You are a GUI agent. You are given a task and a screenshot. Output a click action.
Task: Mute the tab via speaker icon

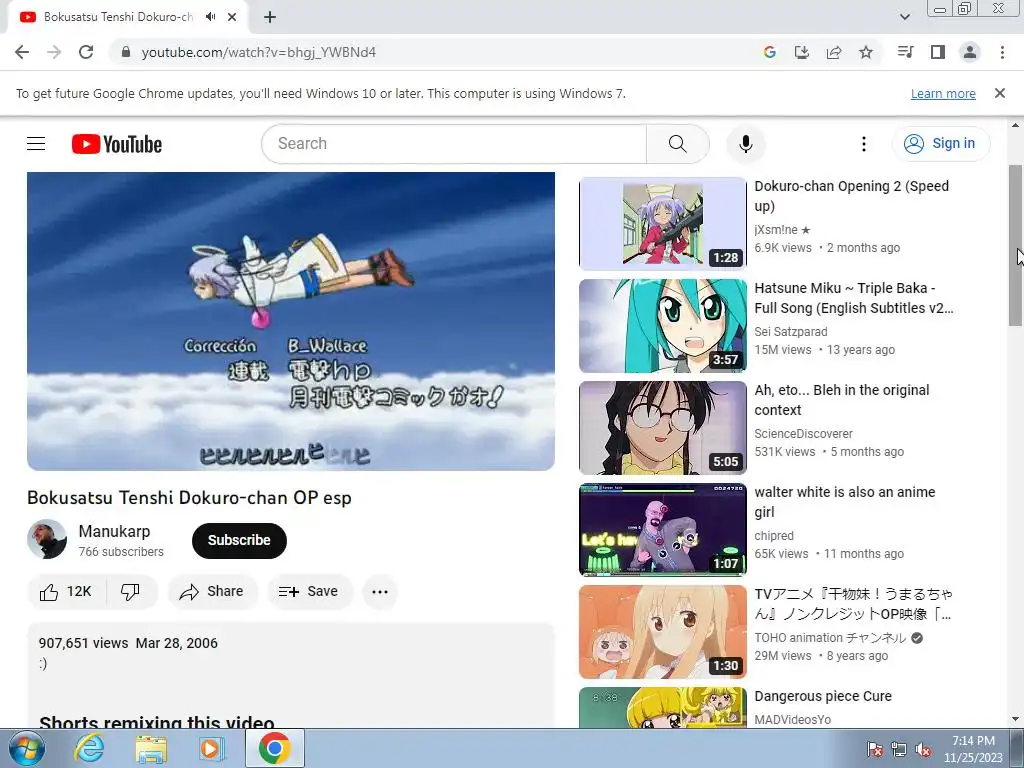210,17
